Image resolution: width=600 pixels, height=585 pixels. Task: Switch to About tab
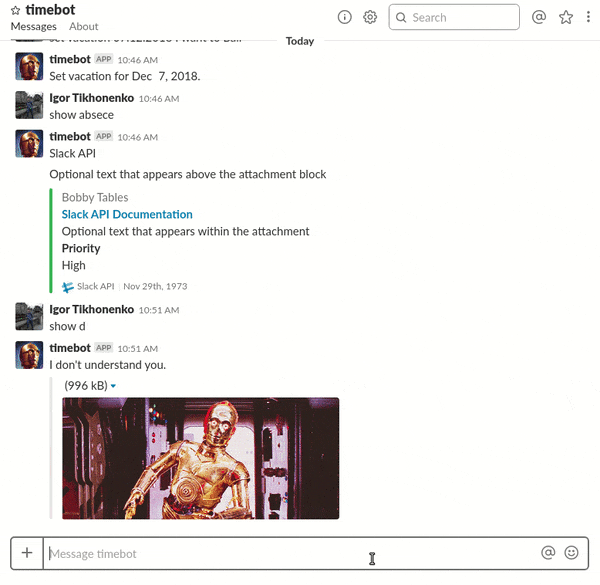coord(84,26)
